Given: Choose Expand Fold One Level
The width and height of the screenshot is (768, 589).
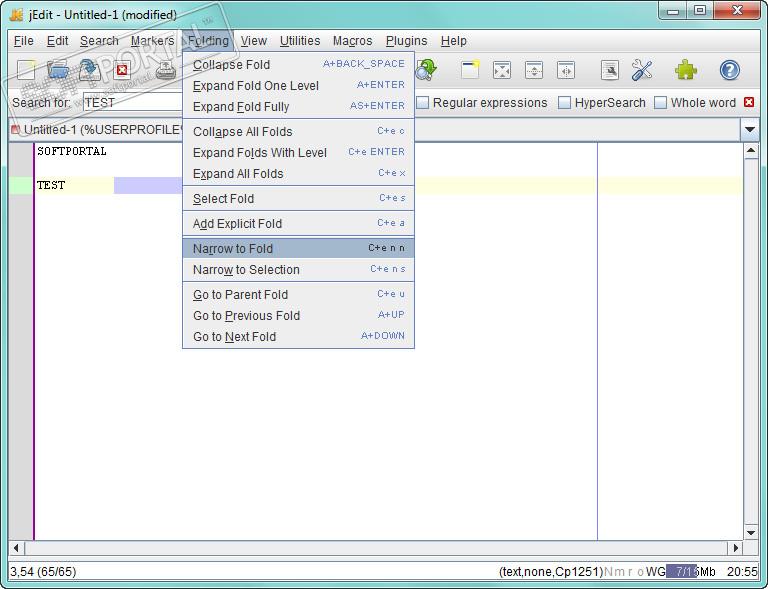Looking at the screenshot, I should click(298, 86).
